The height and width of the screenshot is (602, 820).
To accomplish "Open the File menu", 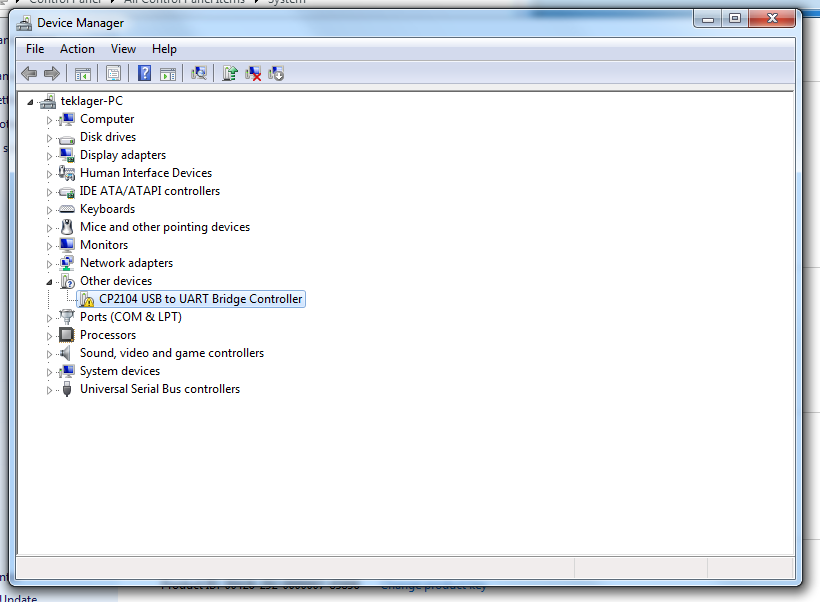I will pyautogui.click(x=35, y=48).
